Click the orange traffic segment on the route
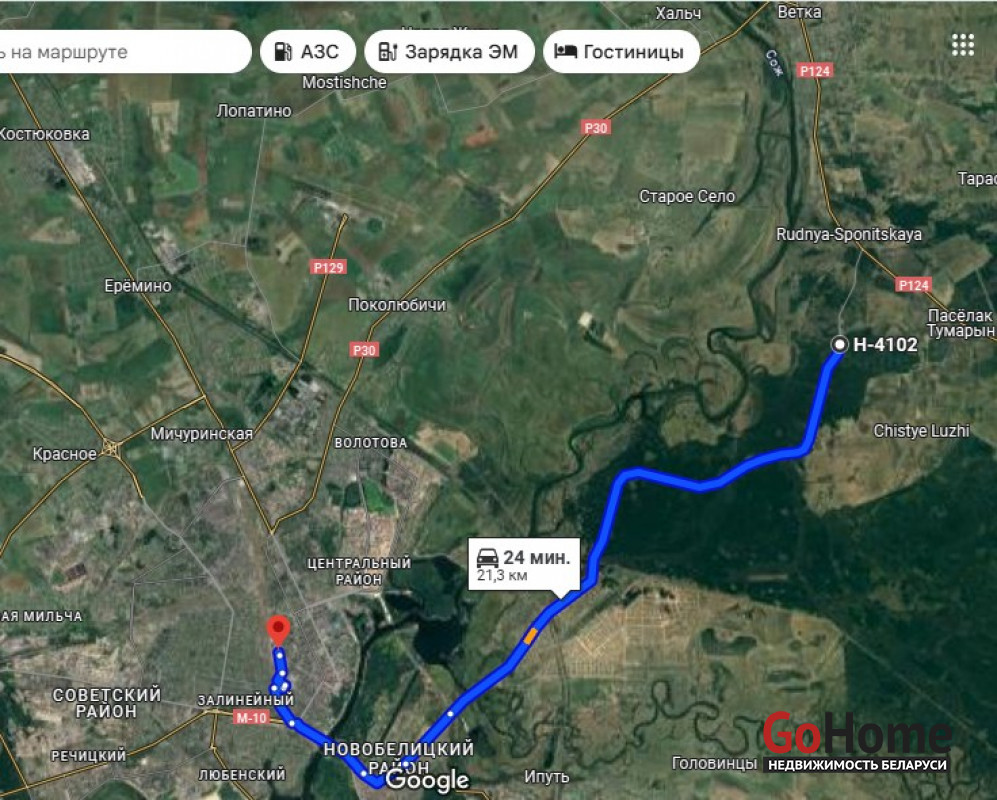This screenshot has height=800, width=997. point(530,635)
